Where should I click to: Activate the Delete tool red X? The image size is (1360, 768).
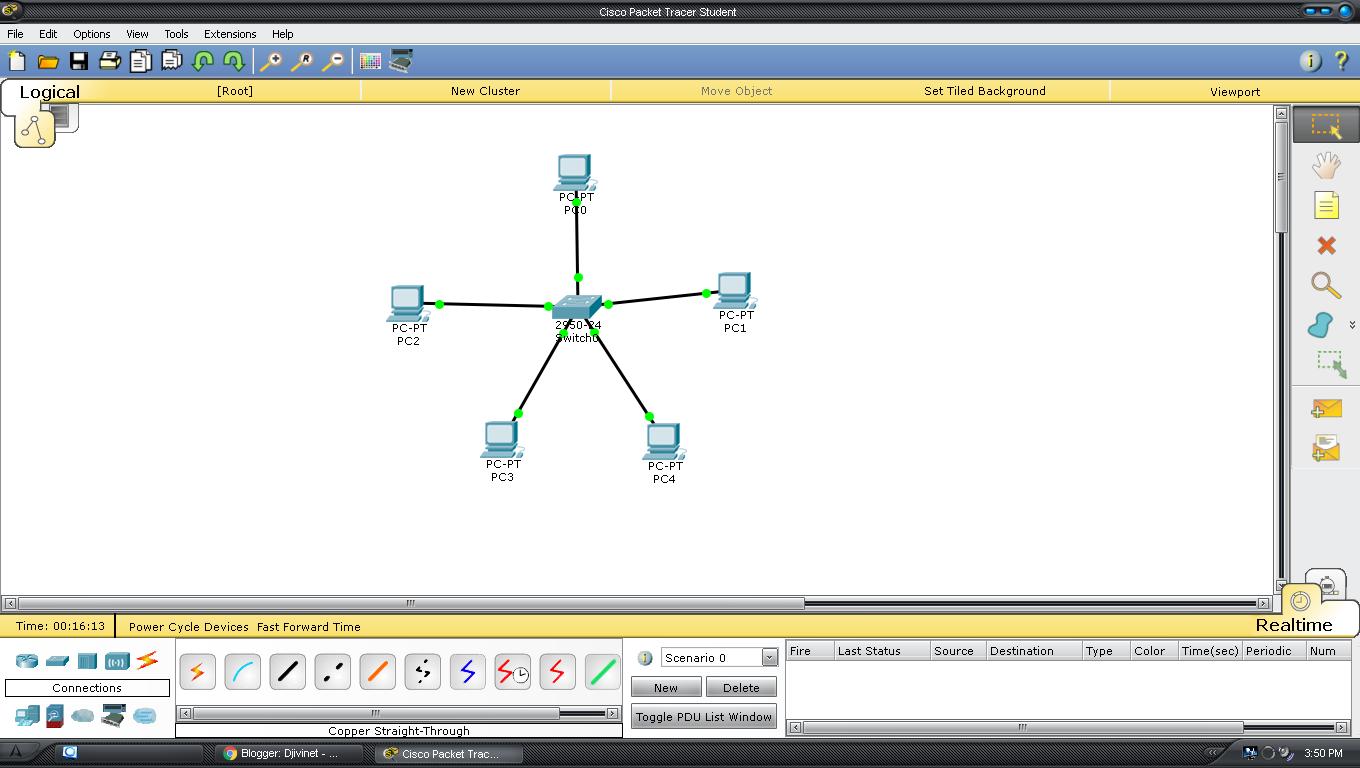tap(1326, 245)
